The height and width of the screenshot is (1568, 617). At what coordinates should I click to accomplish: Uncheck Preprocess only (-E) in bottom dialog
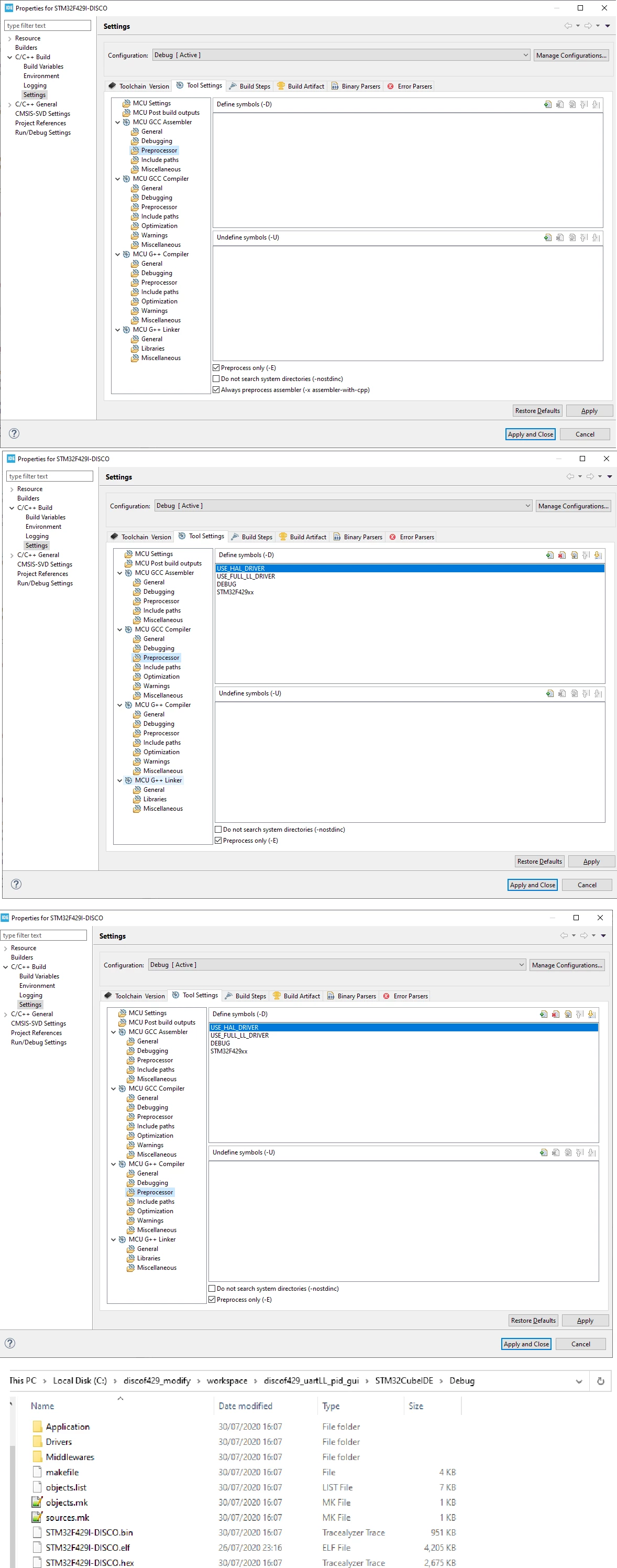212,1300
